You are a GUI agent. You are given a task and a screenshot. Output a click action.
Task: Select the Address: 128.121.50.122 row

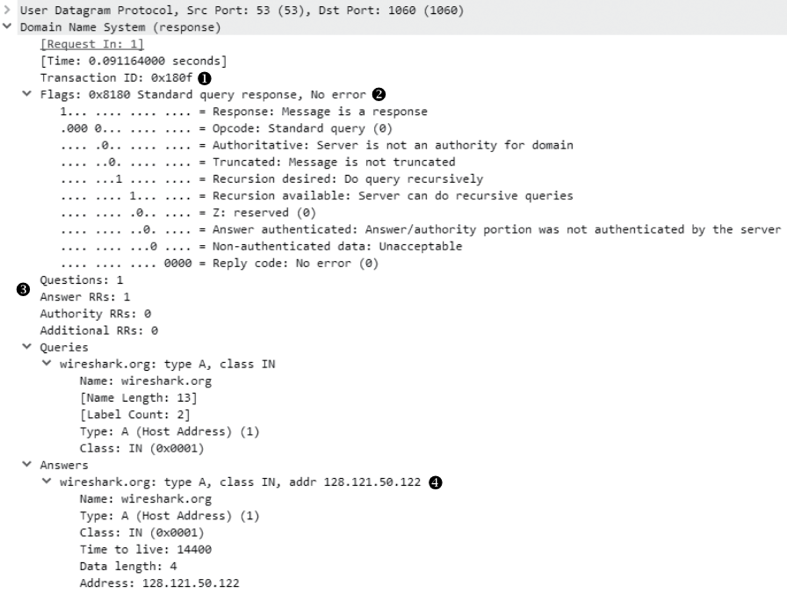[160, 583]
